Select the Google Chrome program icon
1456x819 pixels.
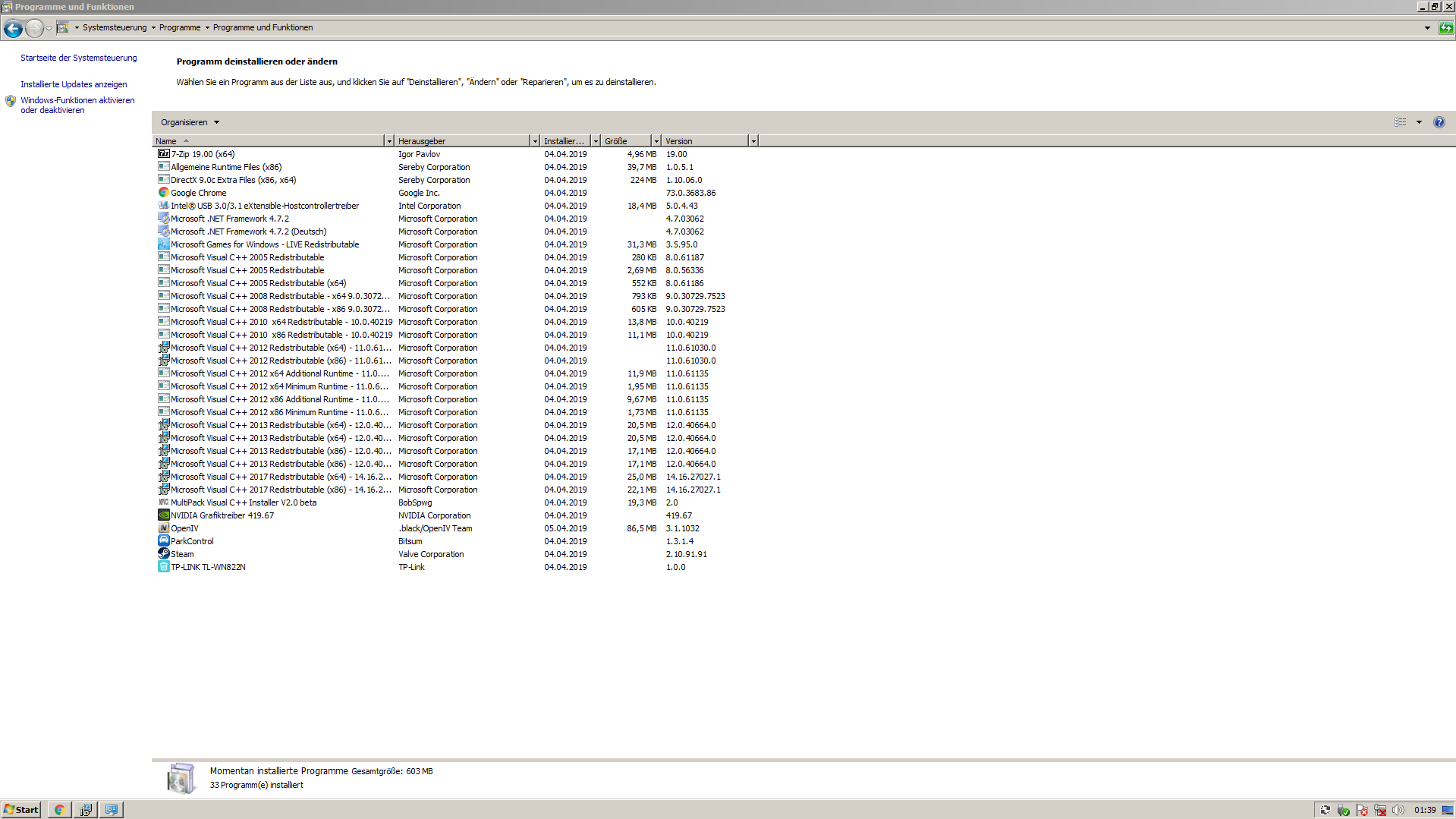pyautogui.click(x=163, y=193)
